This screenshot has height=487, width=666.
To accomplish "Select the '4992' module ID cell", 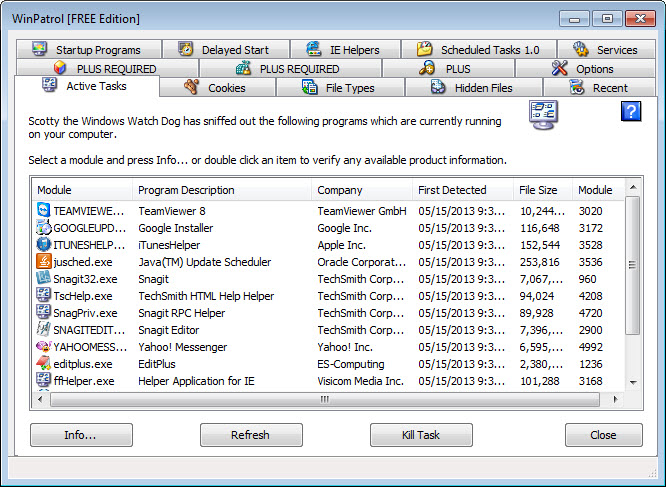I will tap(590, 347).
